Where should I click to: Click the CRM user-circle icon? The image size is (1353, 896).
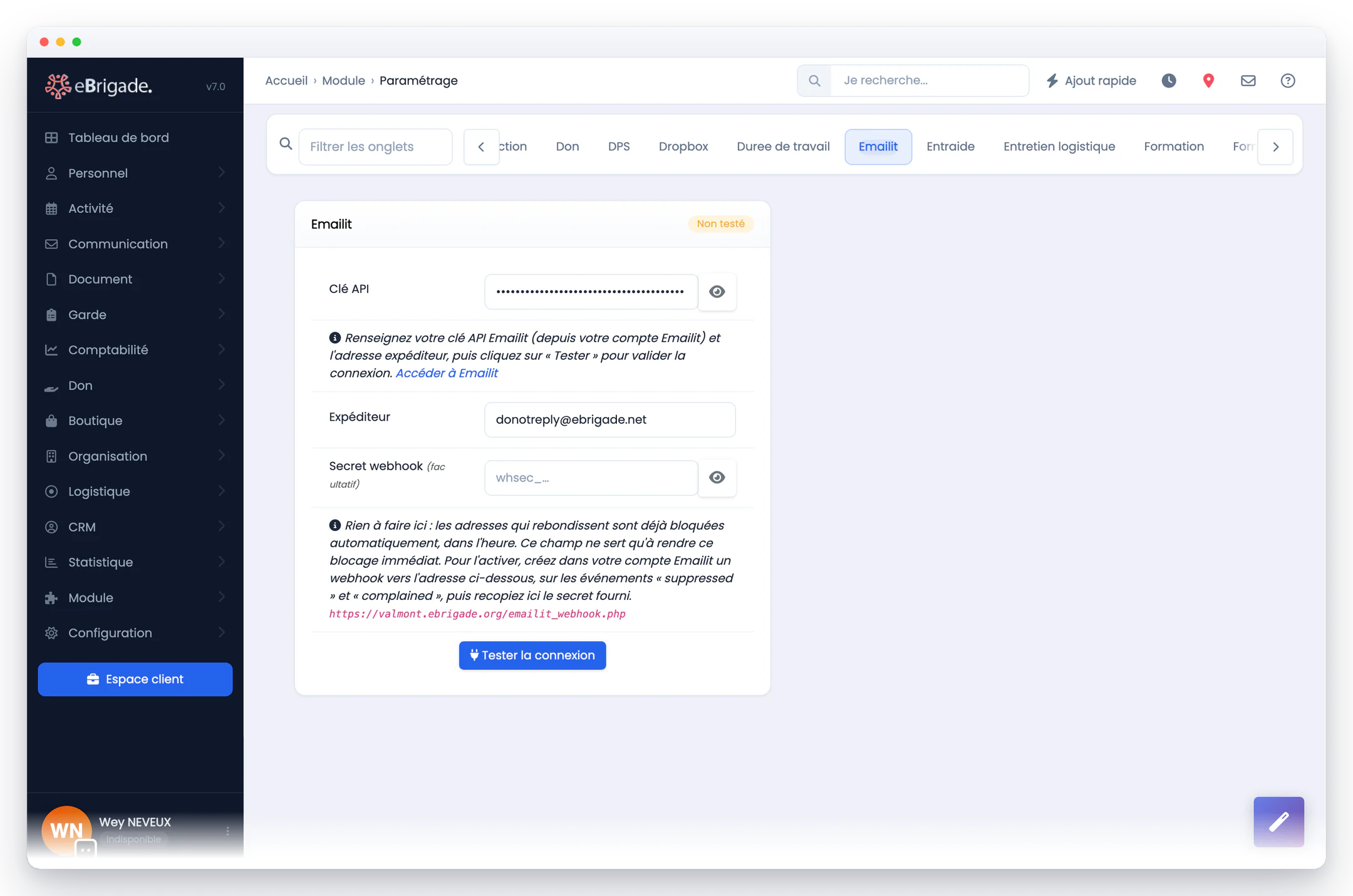pos(51,527)
